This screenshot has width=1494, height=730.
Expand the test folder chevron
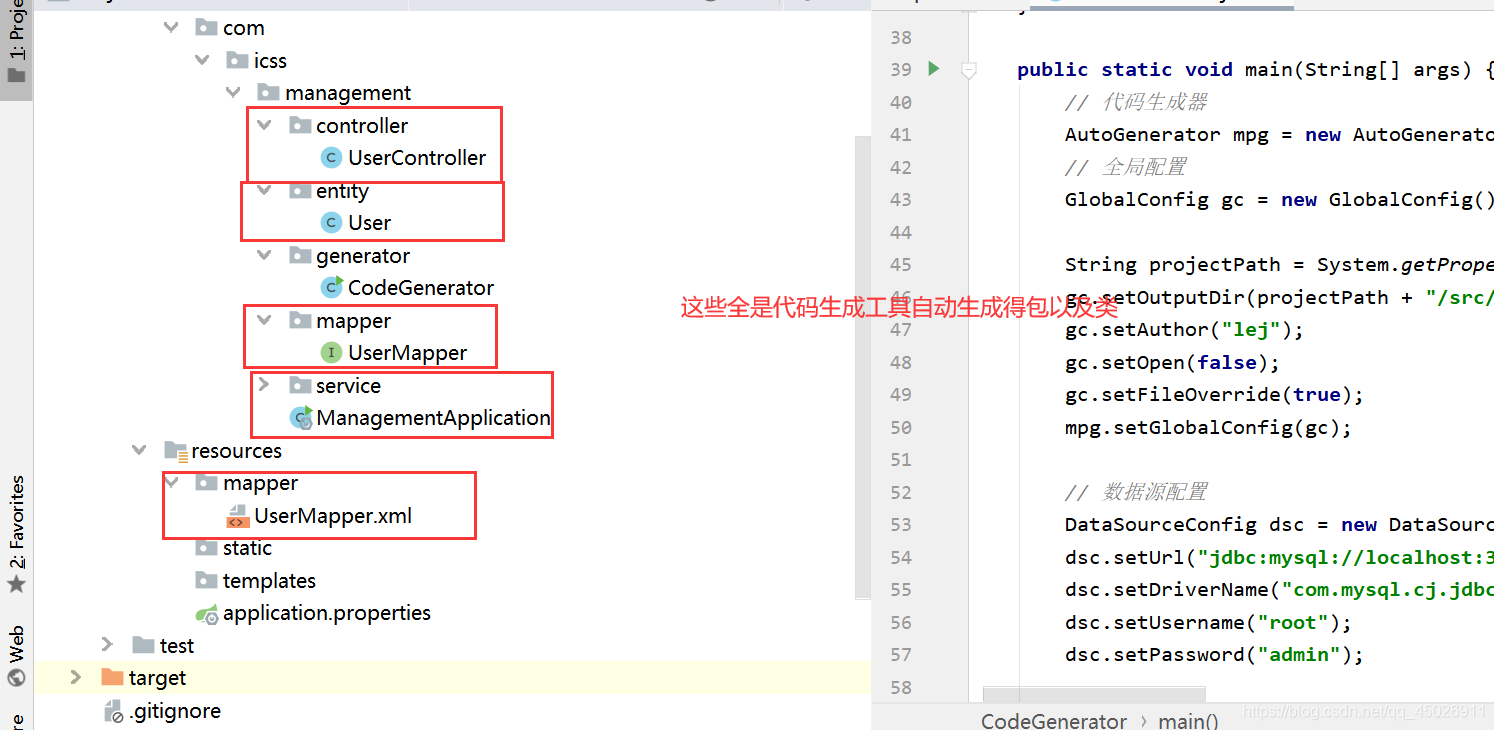(x=108, y=645)
